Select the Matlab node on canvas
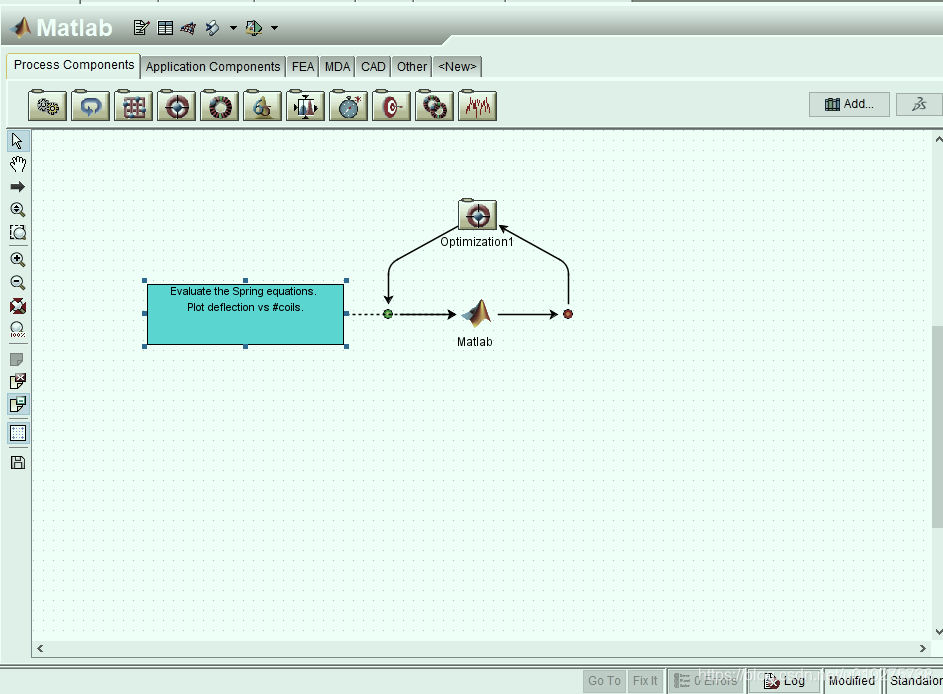The width and height of the screenshot is (943, 694). point(476,315)
